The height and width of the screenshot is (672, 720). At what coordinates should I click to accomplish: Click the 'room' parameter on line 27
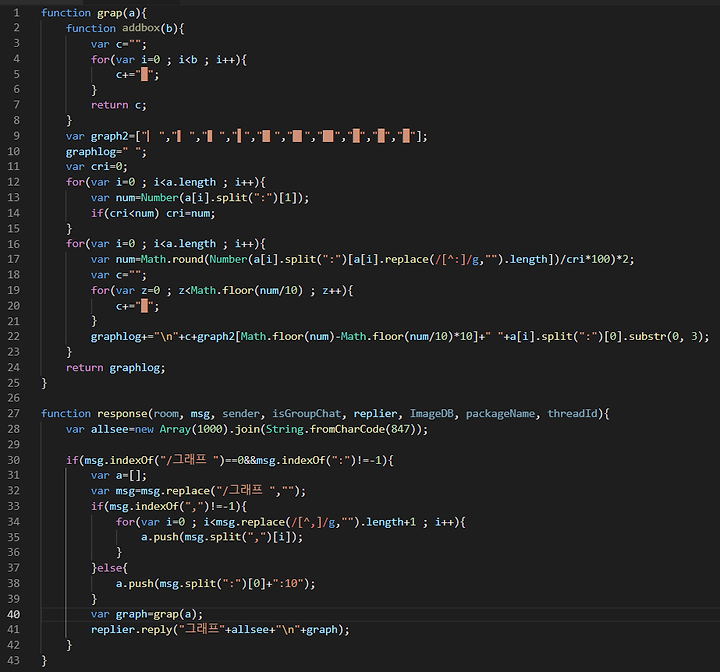(x=166, y=414)
